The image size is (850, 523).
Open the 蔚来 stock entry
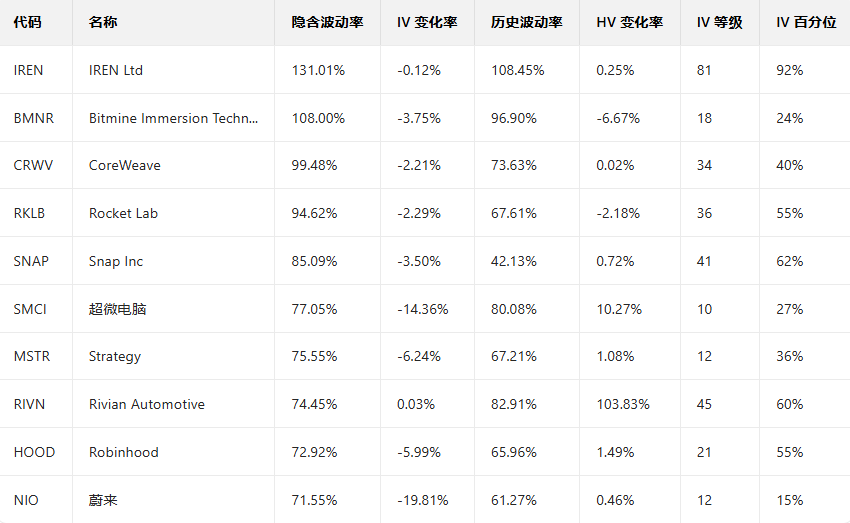click(103, 499)
